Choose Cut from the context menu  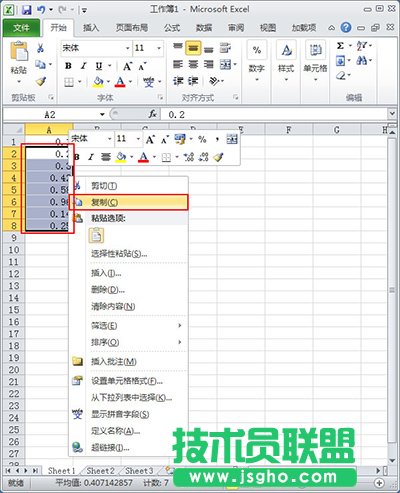click(129, 186)
